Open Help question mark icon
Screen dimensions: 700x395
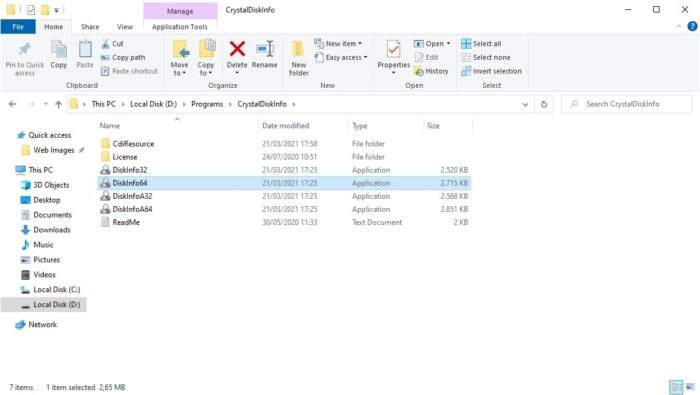tap(692, 27)
